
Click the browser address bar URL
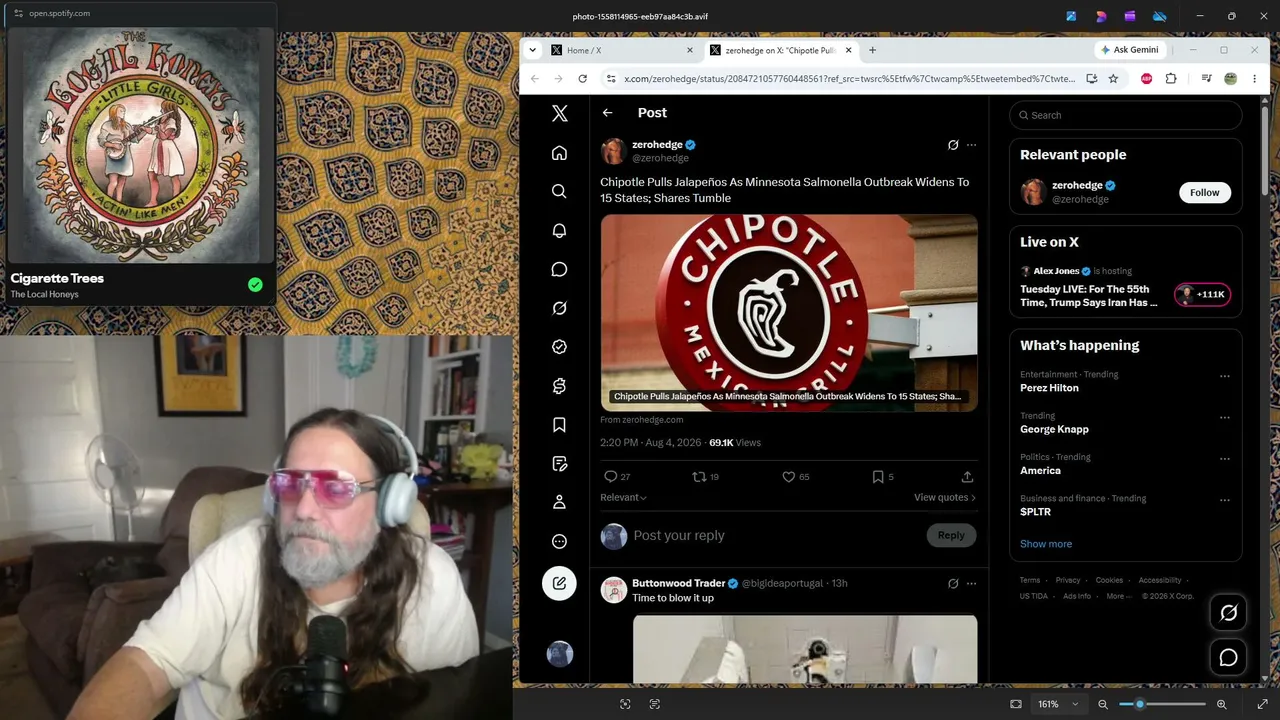coord(849,78)
